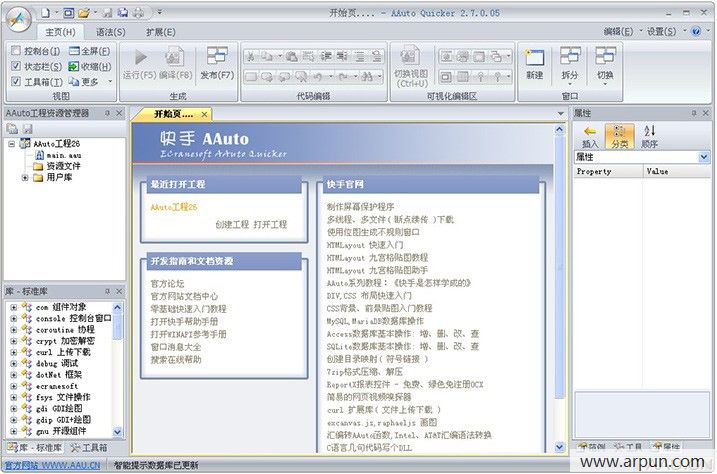Open the 设置(S) menu
This screenshot has height=474, width=717.
(662, 32)
